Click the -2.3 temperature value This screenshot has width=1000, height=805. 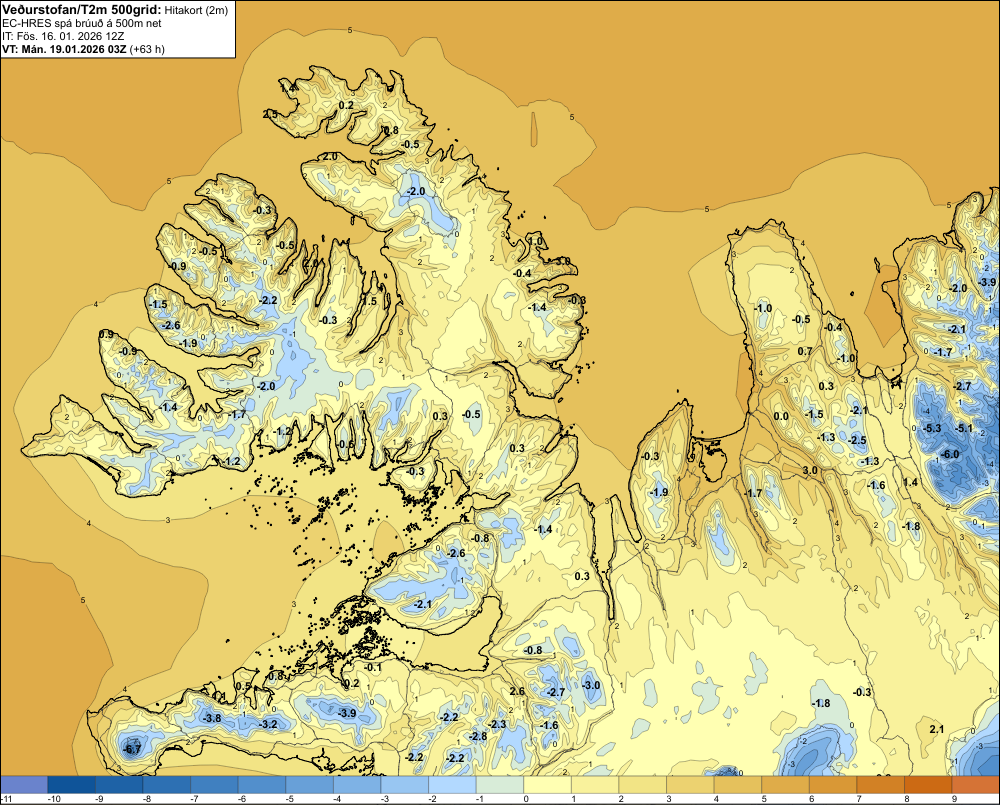coord(497,724)
